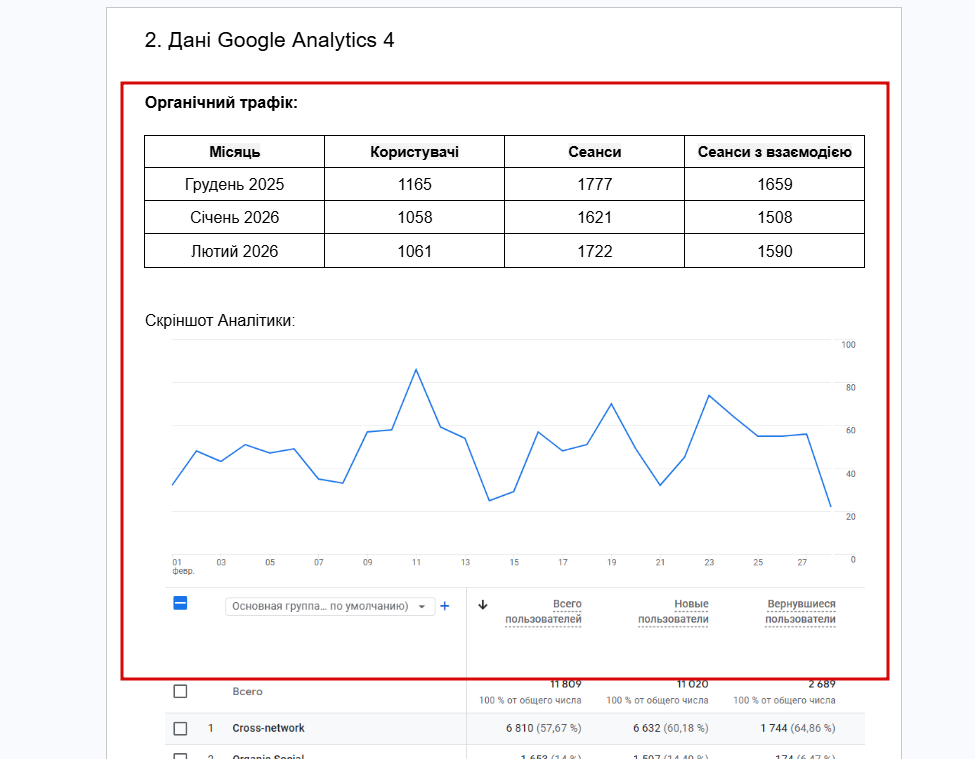The height and width of the screenshot is (759, 975).
Task: Click the Органічний трафік: heading
Action: pyautogui.click(x=221, y=103)
